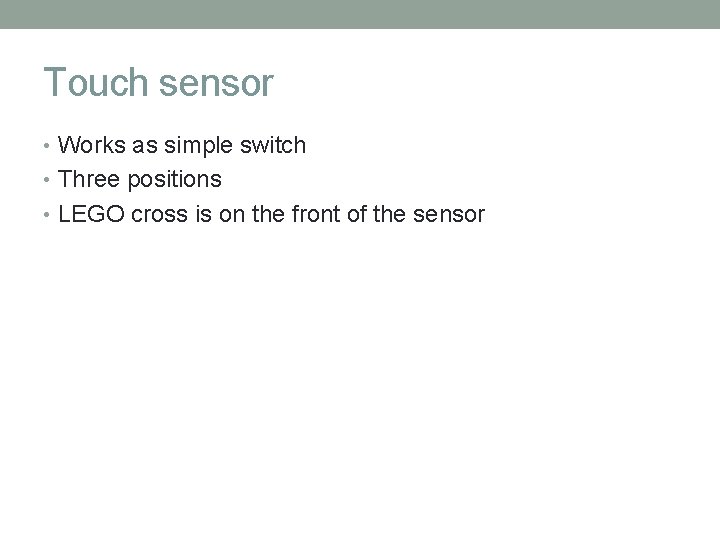The width and height of the screenshot is (720, 540).
Task: Click the word "Works" in first bullet
Action: click(x=91, y=146)
